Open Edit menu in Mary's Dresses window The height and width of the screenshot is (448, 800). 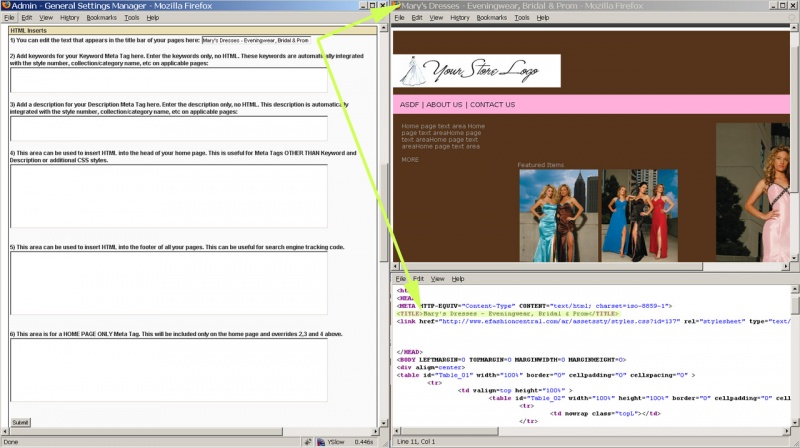[x=417, y=17]
